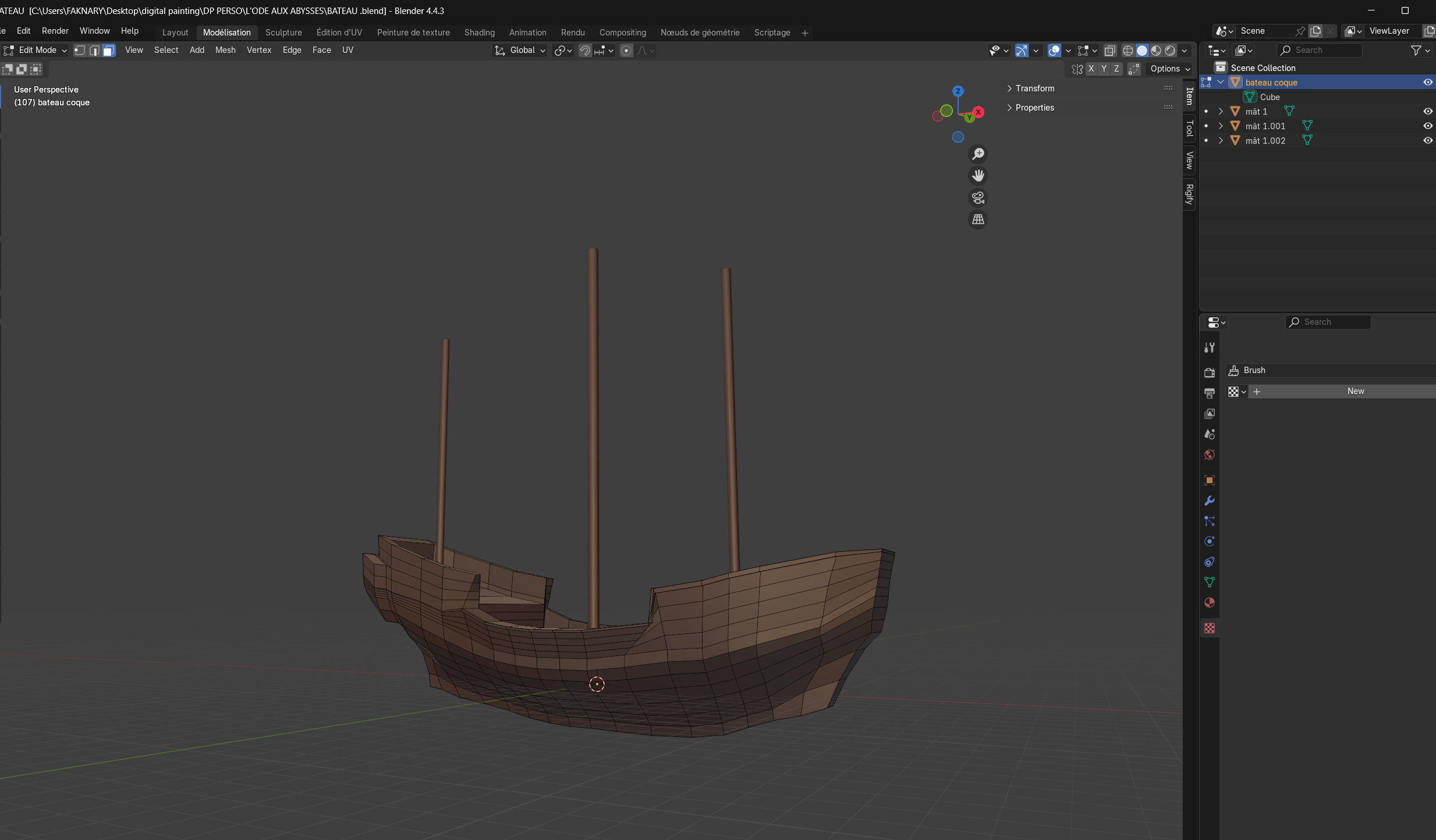
Task: Open the Material properties tab
Action: coord(1210,602)
